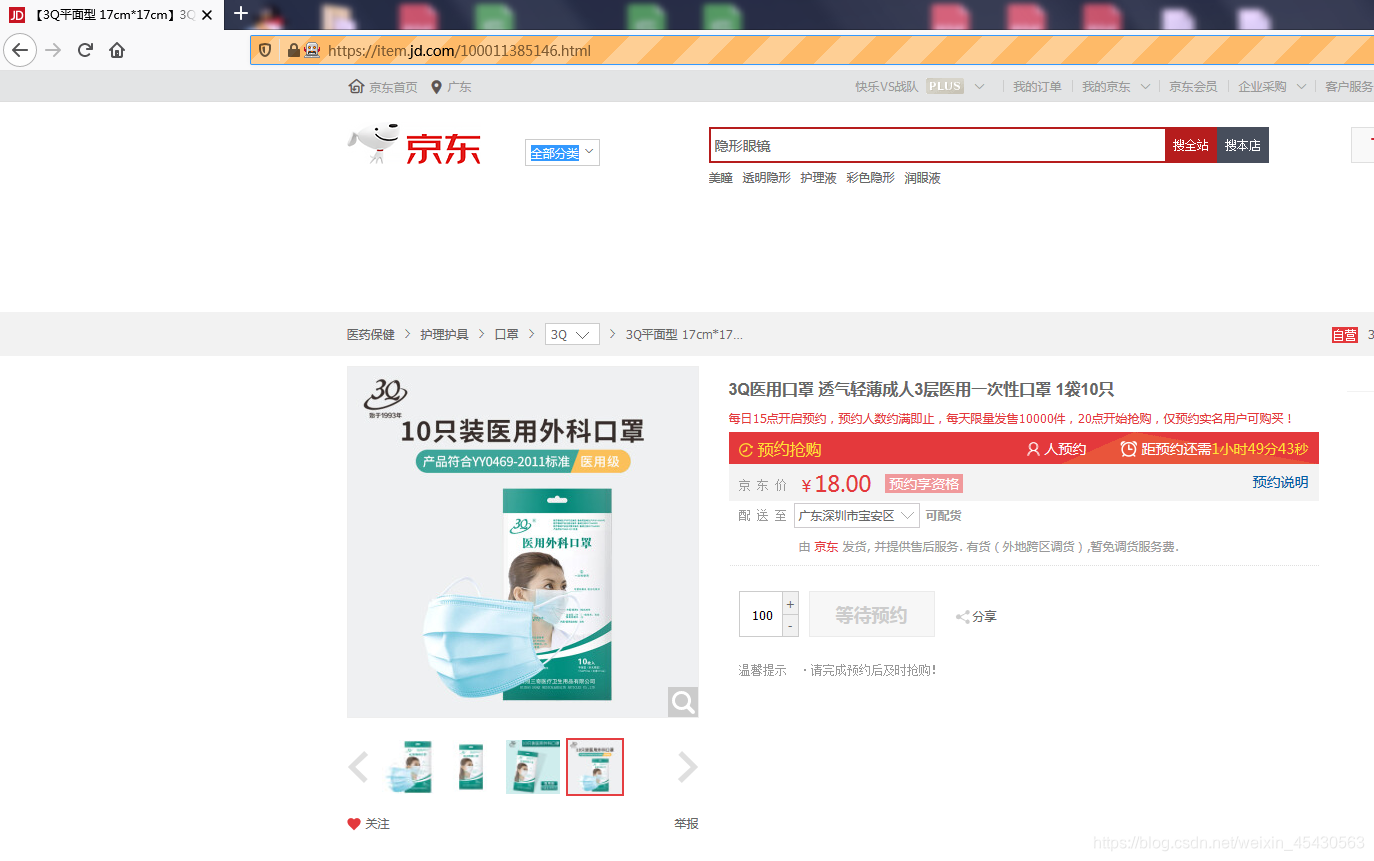Click the browser refresh icon
The height and width of the screenshot is (861, 1374).
84,49
